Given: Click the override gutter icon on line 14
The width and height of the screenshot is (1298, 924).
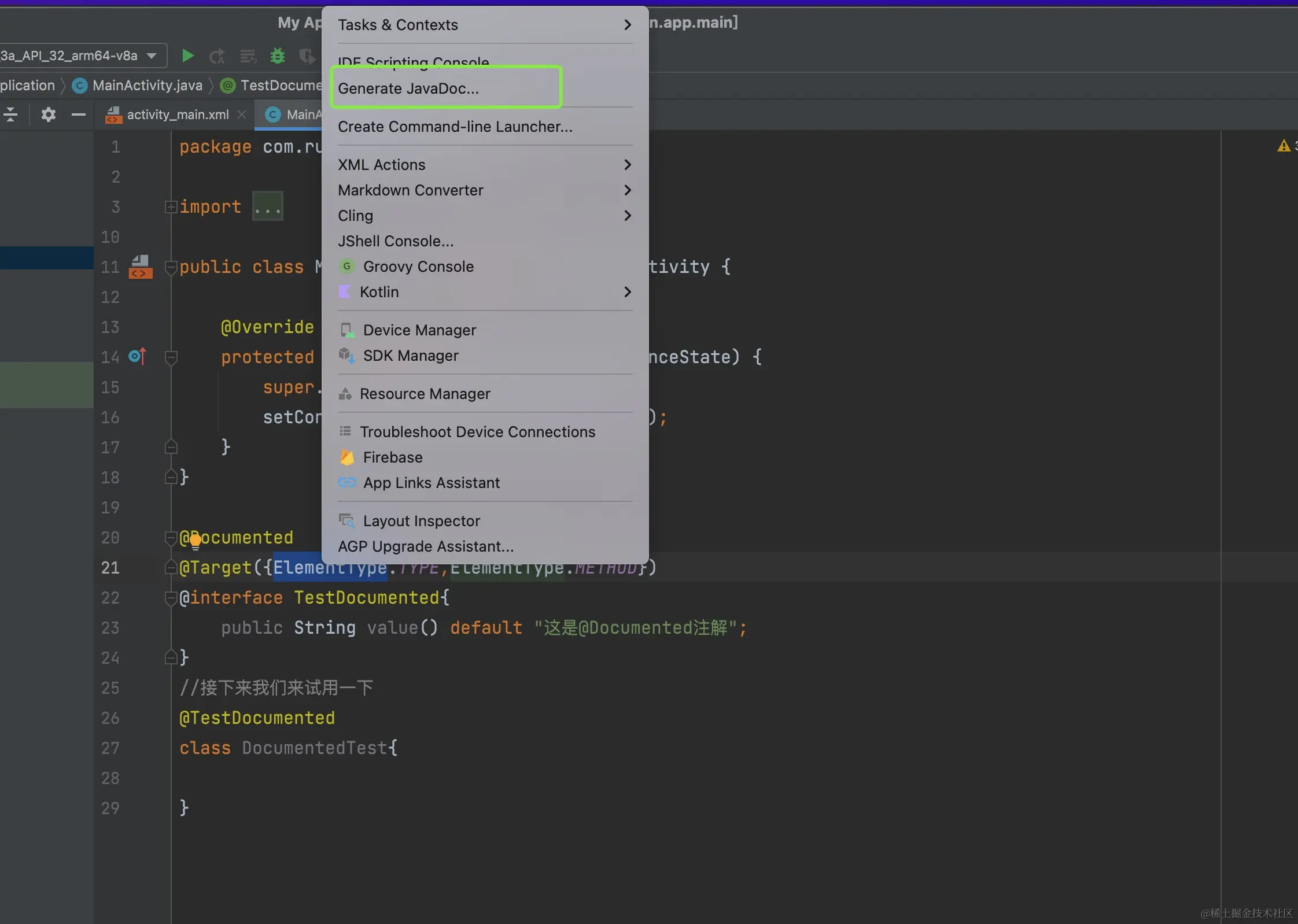Looking at the screenshot, I should tap(137, 356).
